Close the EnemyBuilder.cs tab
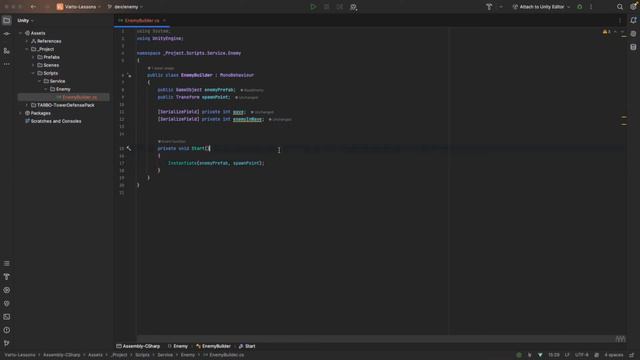Image resolution: width=640 pixels, height=360 pixels. point(164,20)
